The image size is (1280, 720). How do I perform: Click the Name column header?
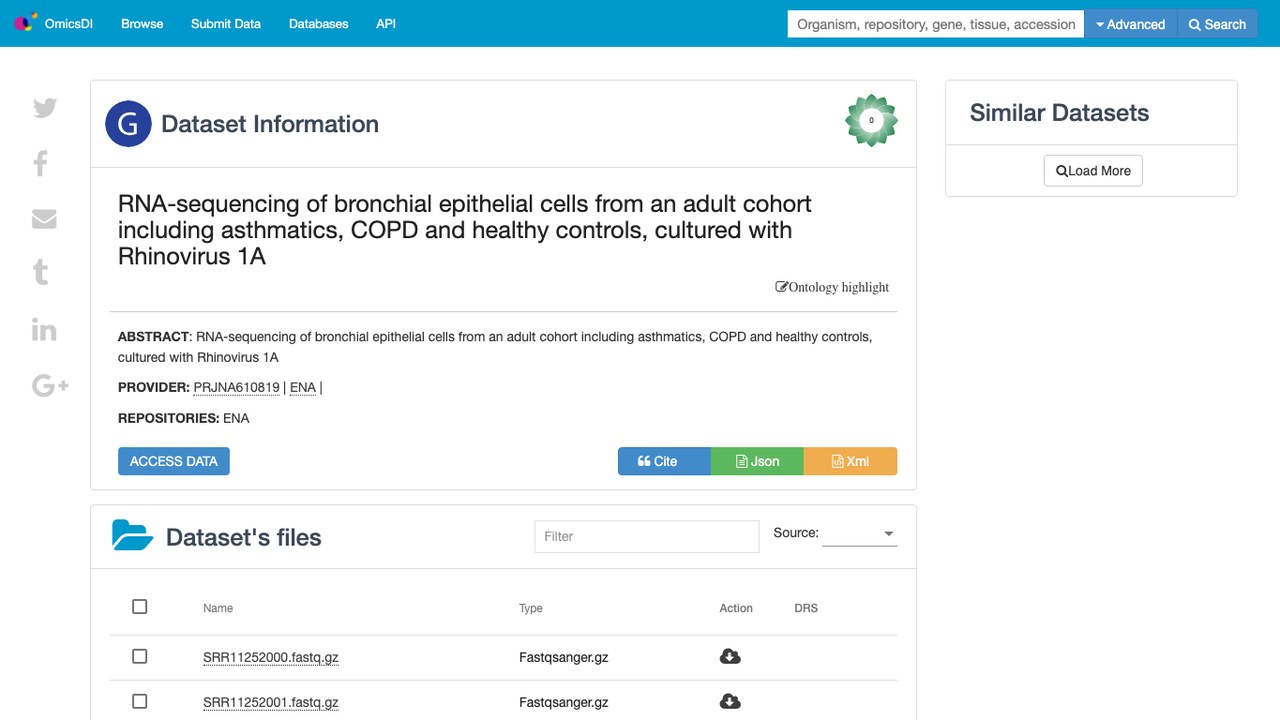click(218, 608)
